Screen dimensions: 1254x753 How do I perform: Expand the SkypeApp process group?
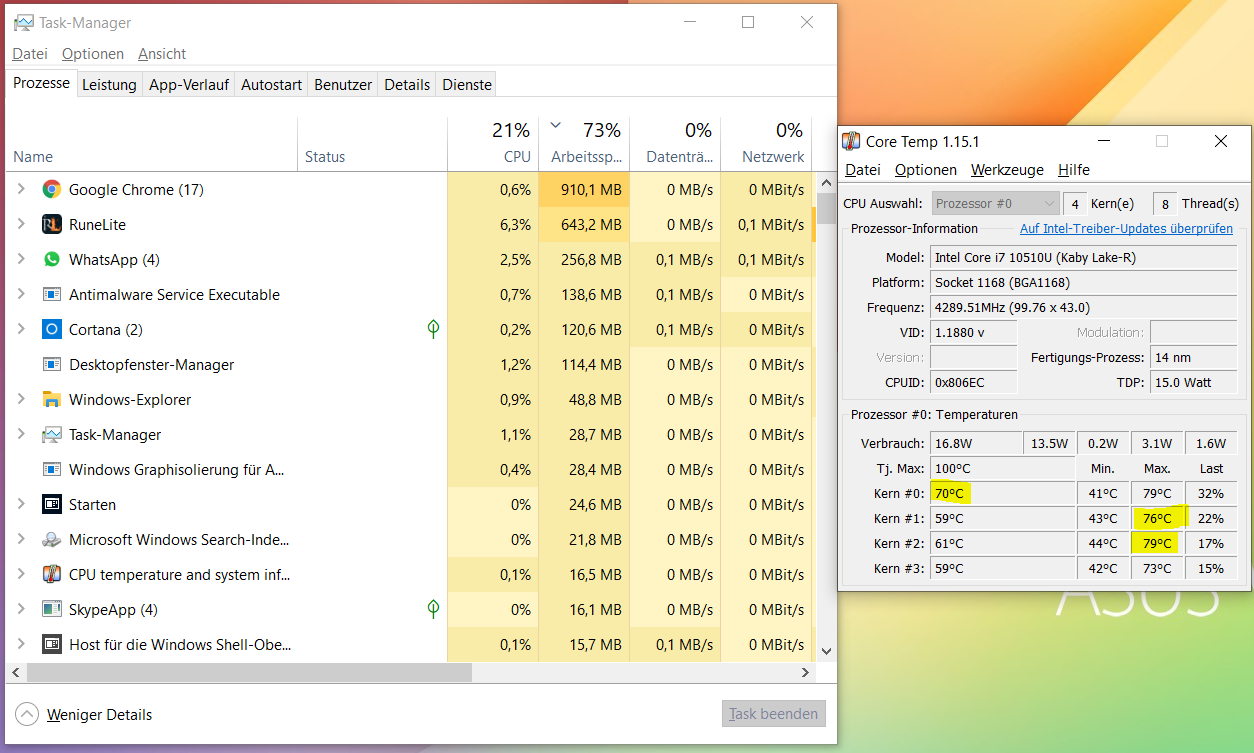(21, 609)
